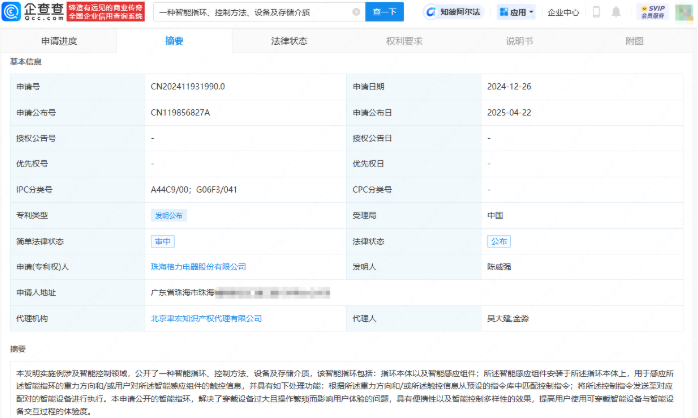Clear the search box with the X icon
This screenshot has height=418, width=698.
pyautogui.click(x=356, y=12)
